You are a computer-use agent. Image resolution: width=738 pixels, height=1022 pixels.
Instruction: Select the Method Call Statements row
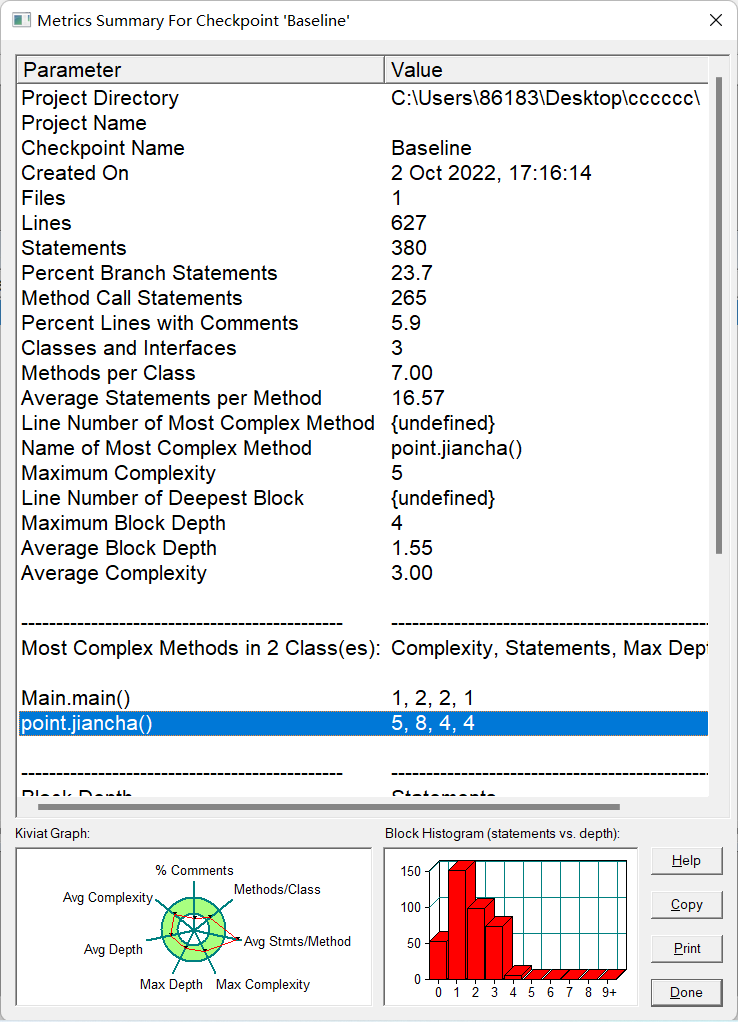(x=363, y=298)
